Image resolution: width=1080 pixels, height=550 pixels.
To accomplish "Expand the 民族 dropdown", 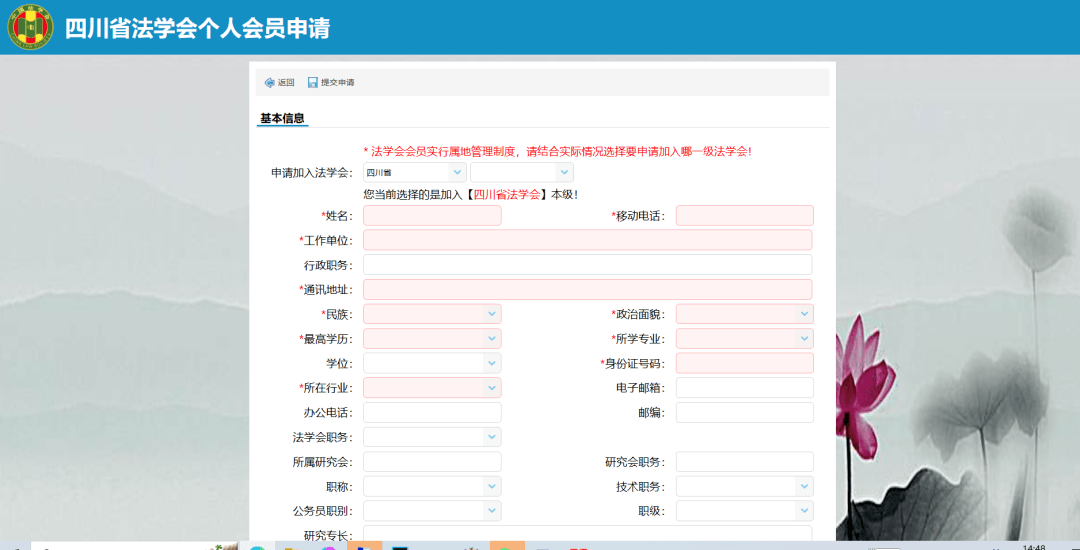I will pos(432,314).
